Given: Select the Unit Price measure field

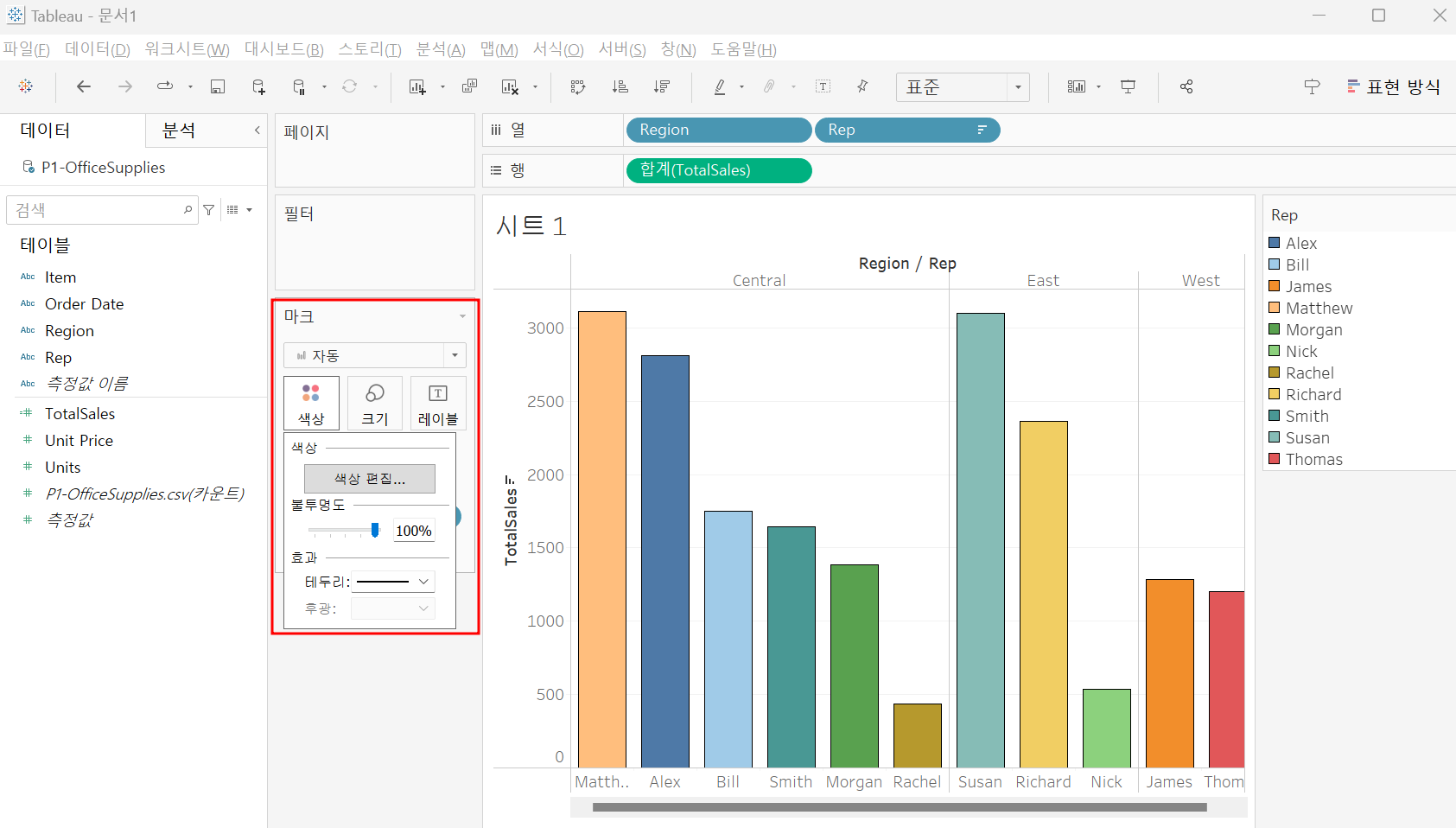Looking at the screenshot, I should click(x=79, y=441).
